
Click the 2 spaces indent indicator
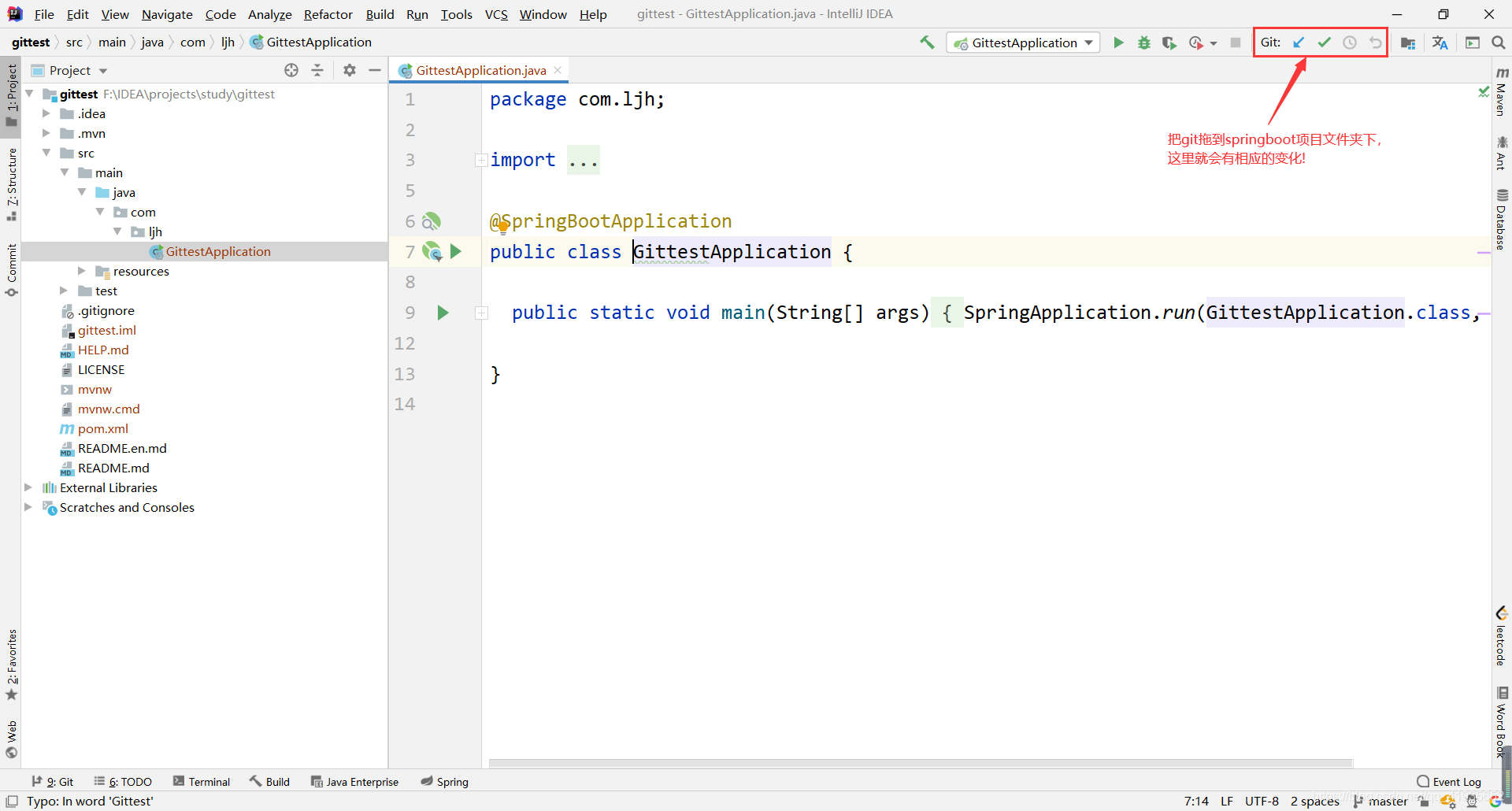click(x=1314, y=801)
